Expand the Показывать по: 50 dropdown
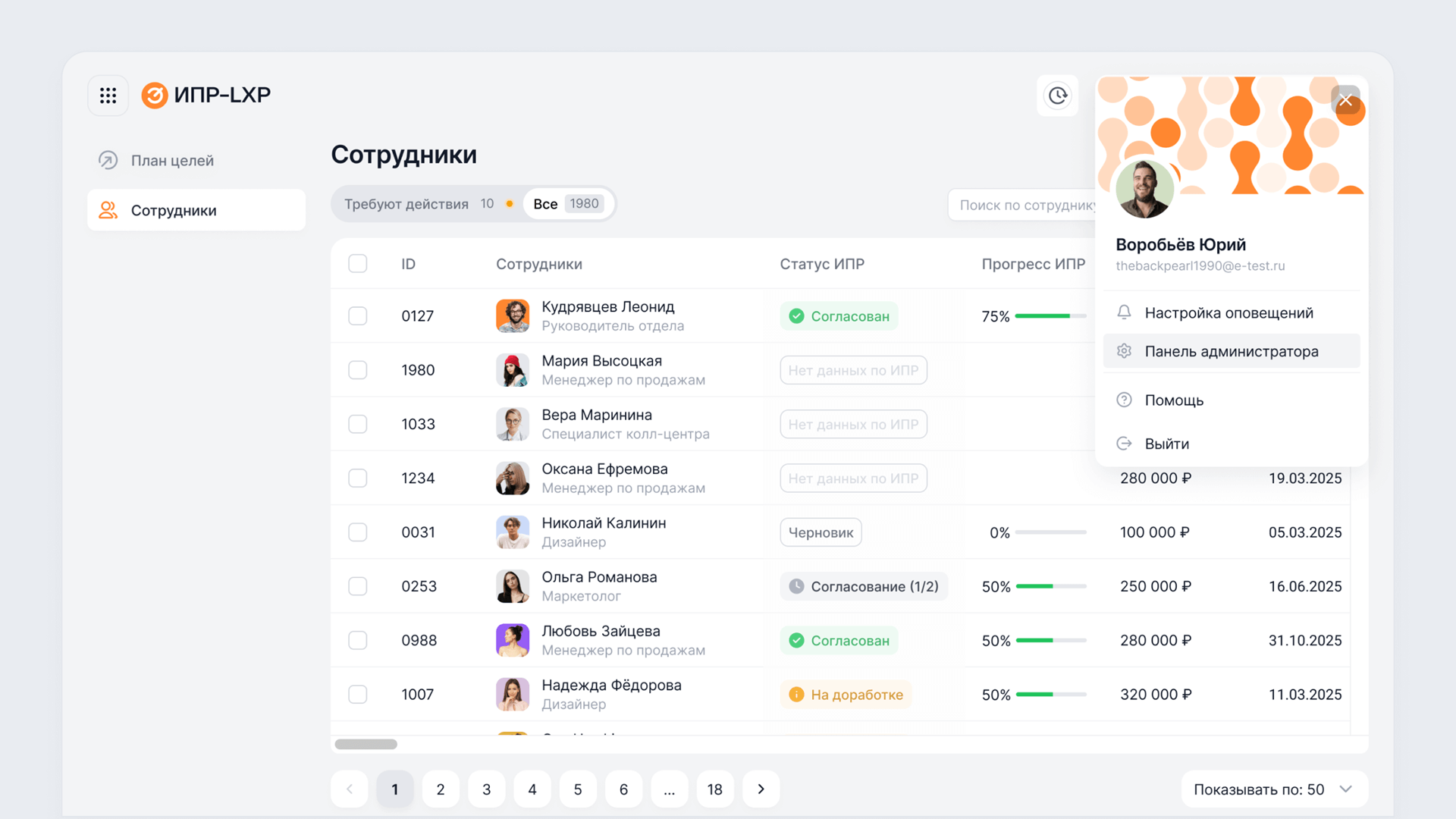Image resolution: width=1456 pixels, height=819 pixels. point(1274,789)
